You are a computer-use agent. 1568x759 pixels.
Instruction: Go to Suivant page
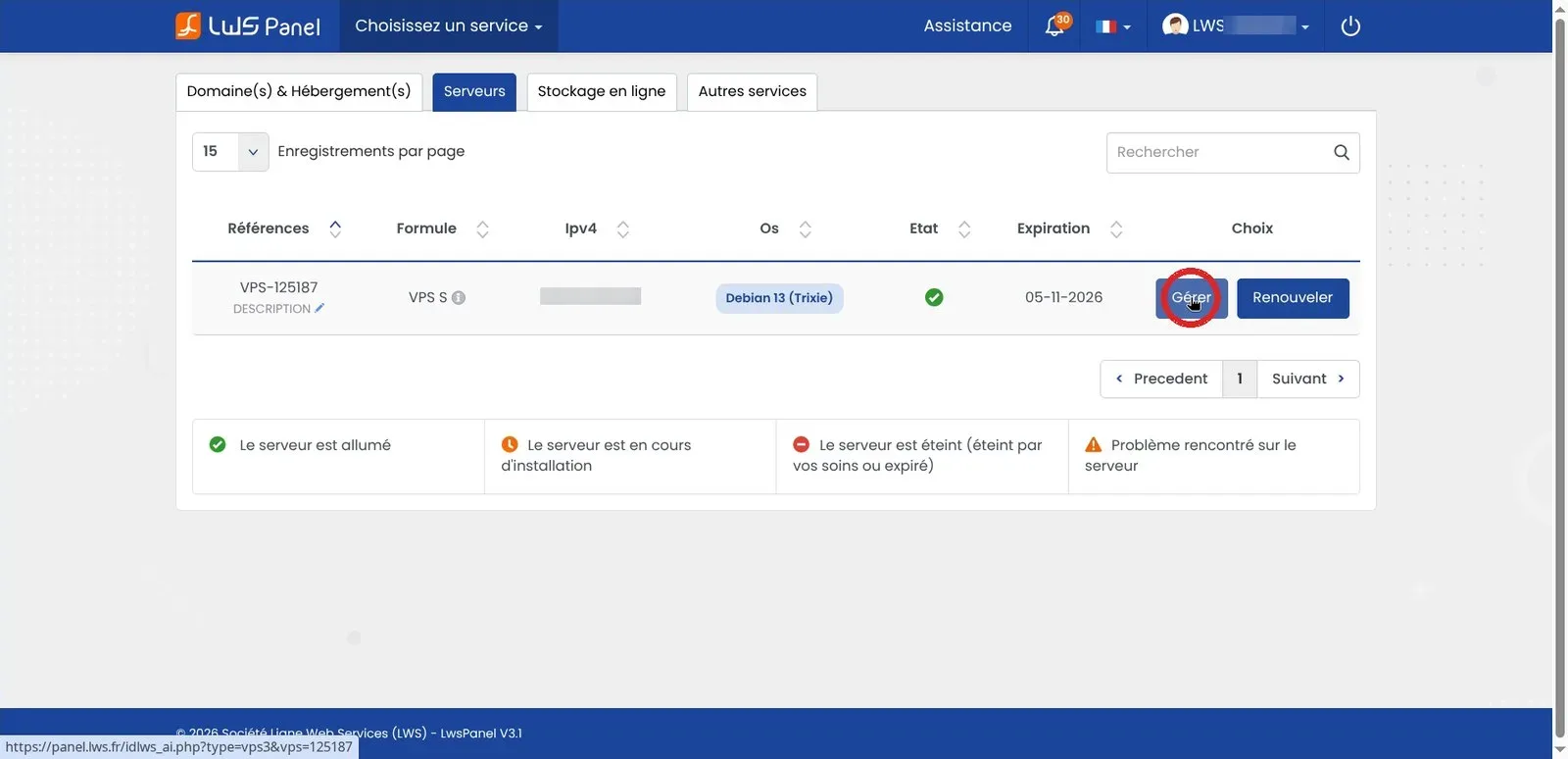coord(1308,379)
